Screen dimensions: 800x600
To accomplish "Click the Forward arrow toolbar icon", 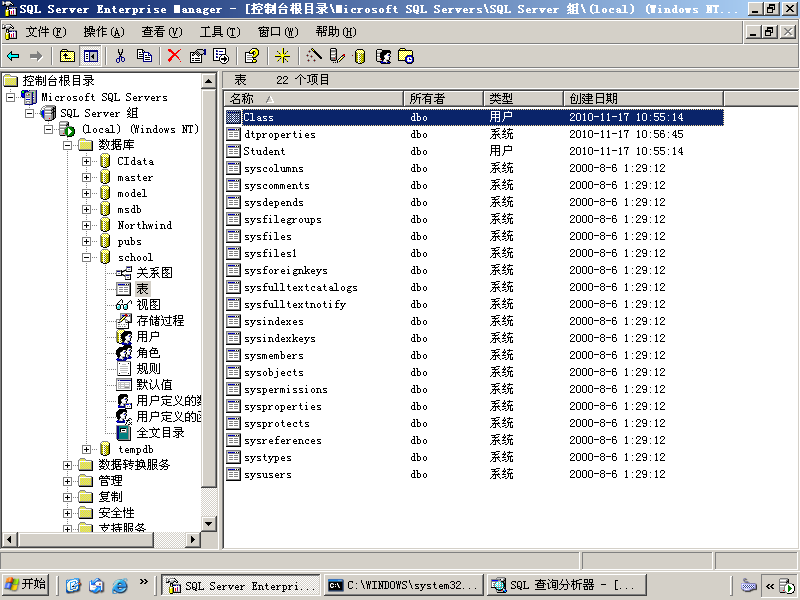I will coord(36,56).
